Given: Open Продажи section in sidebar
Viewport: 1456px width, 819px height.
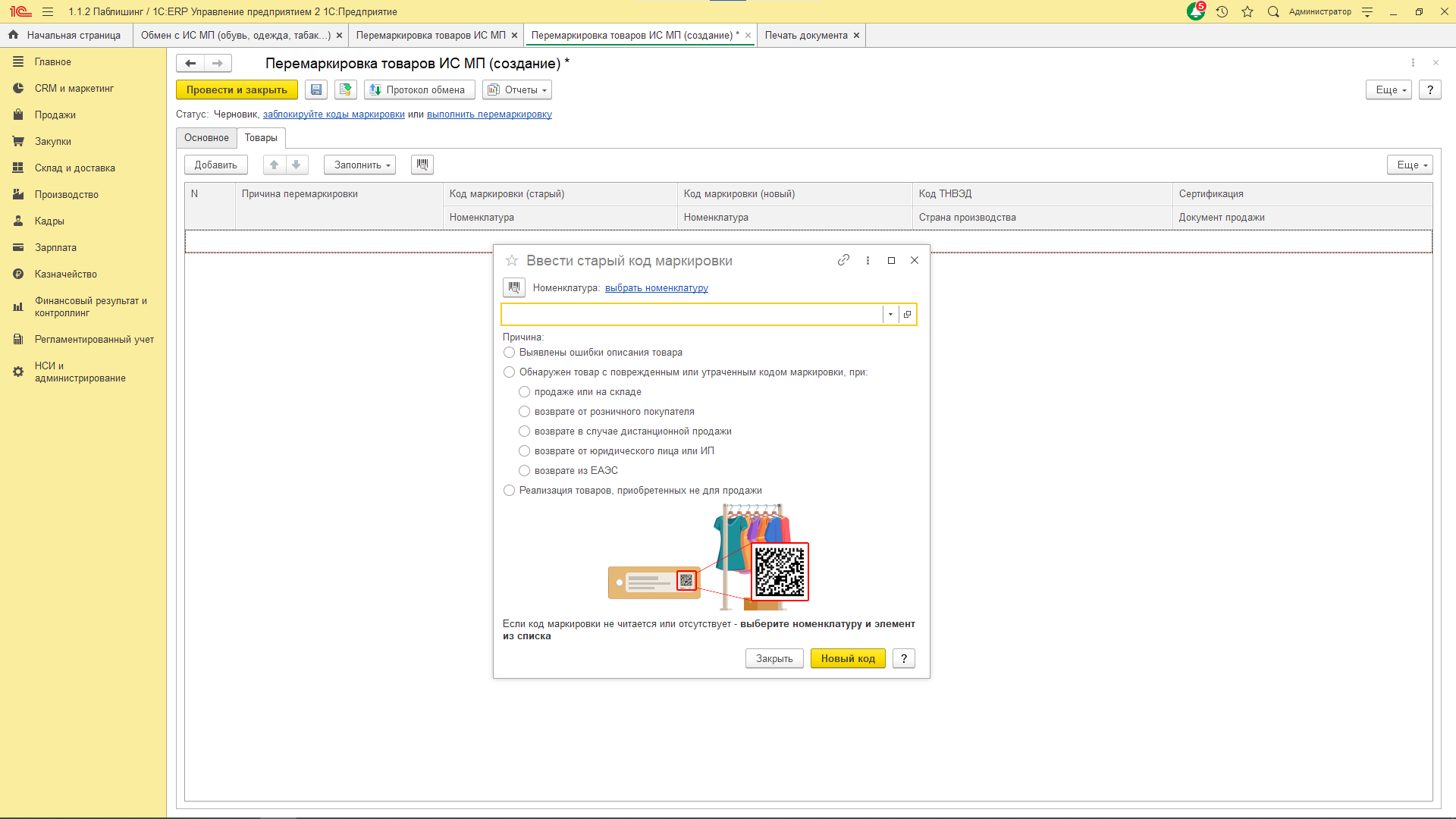Looking at the screenshot, I should coord(55,115).
